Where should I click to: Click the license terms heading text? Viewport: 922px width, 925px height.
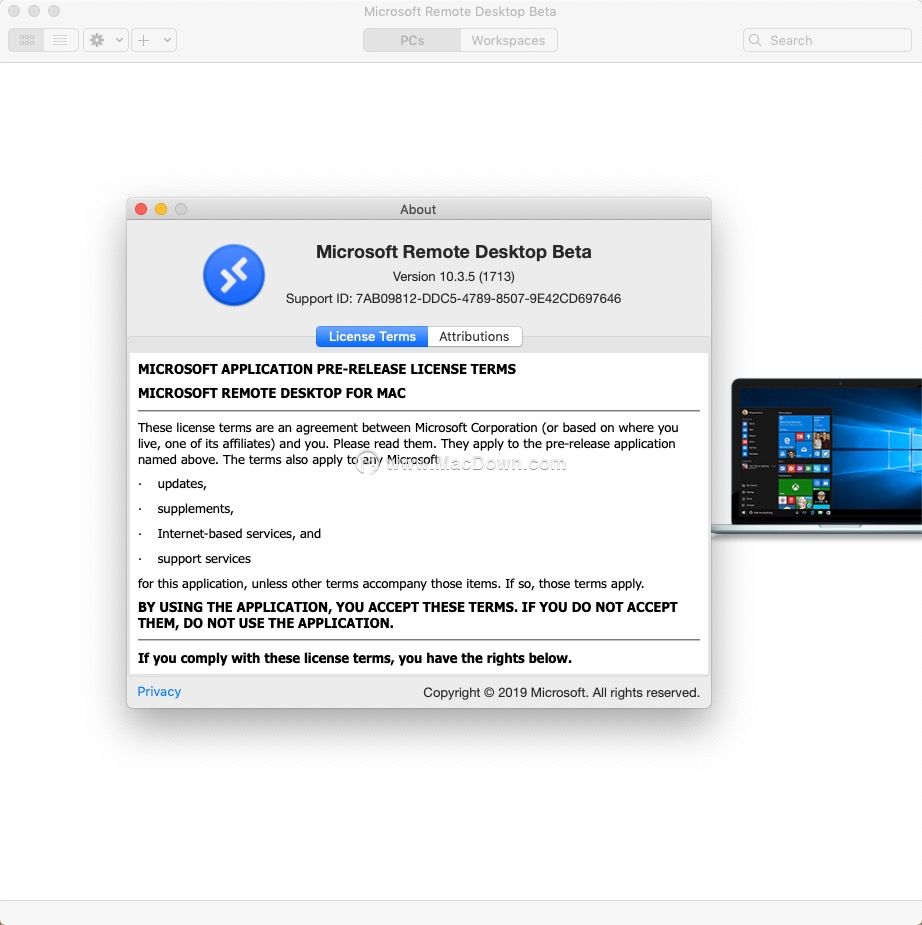pos(327,369)
